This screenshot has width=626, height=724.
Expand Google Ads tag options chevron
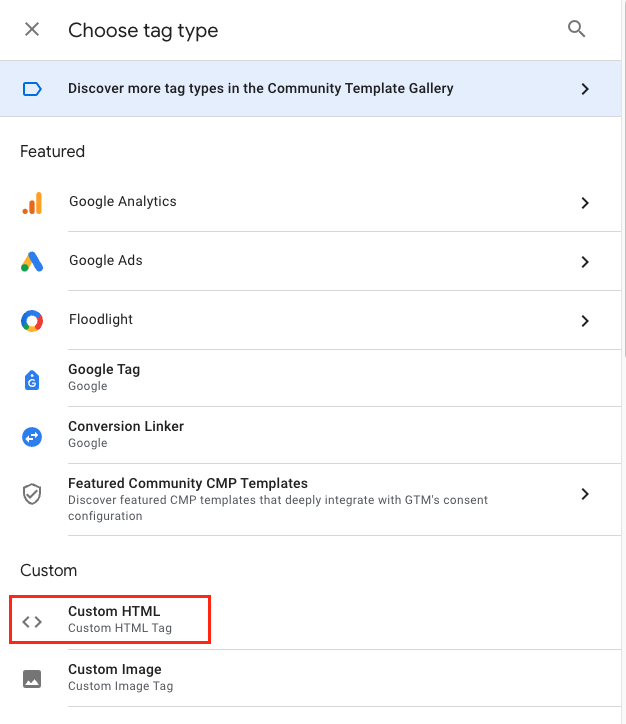(585, 262)
